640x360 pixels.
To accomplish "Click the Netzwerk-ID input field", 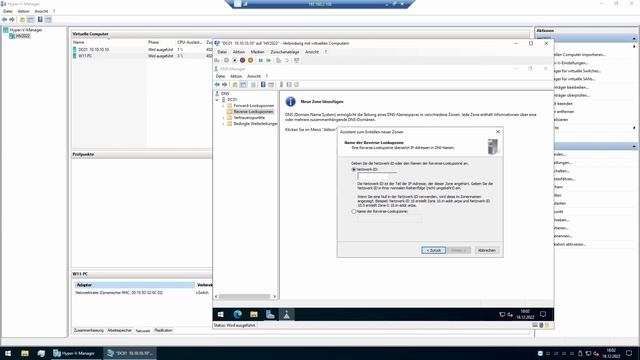I will click(x=376, y=176).
